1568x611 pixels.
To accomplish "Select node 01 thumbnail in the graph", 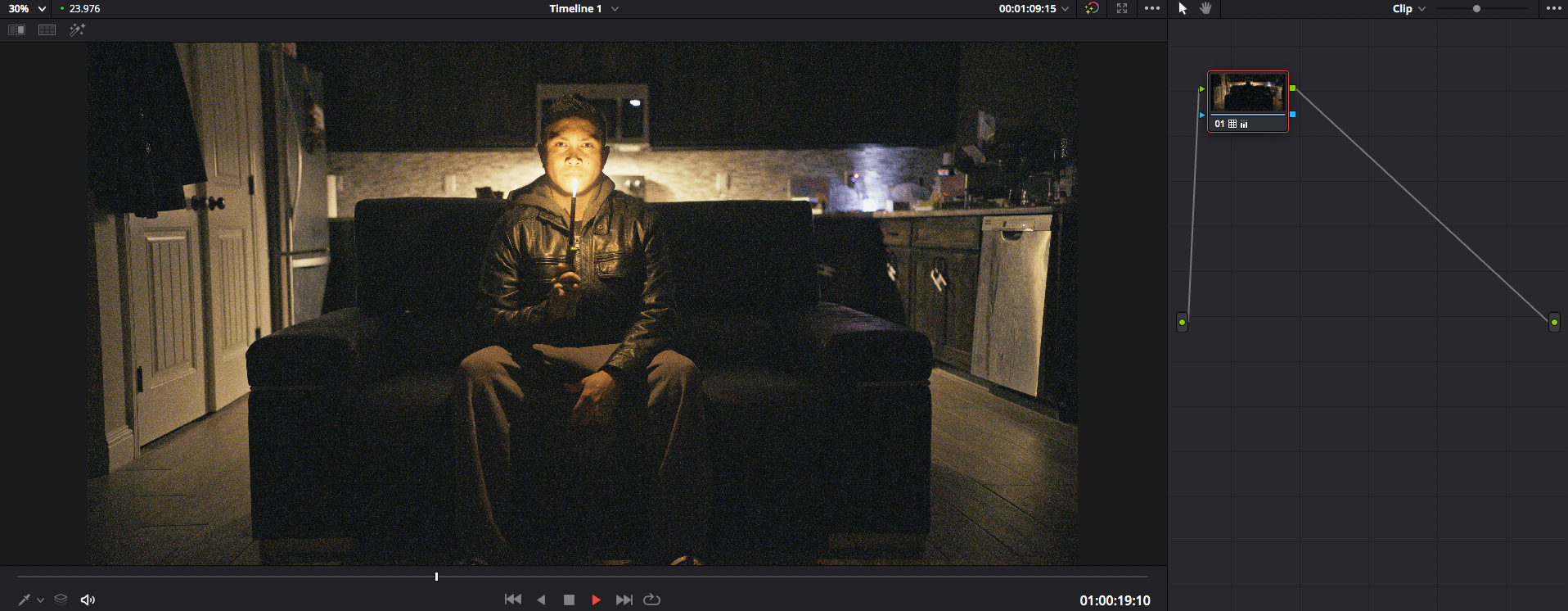I will pyautogui.click(x=1248, y=93).
